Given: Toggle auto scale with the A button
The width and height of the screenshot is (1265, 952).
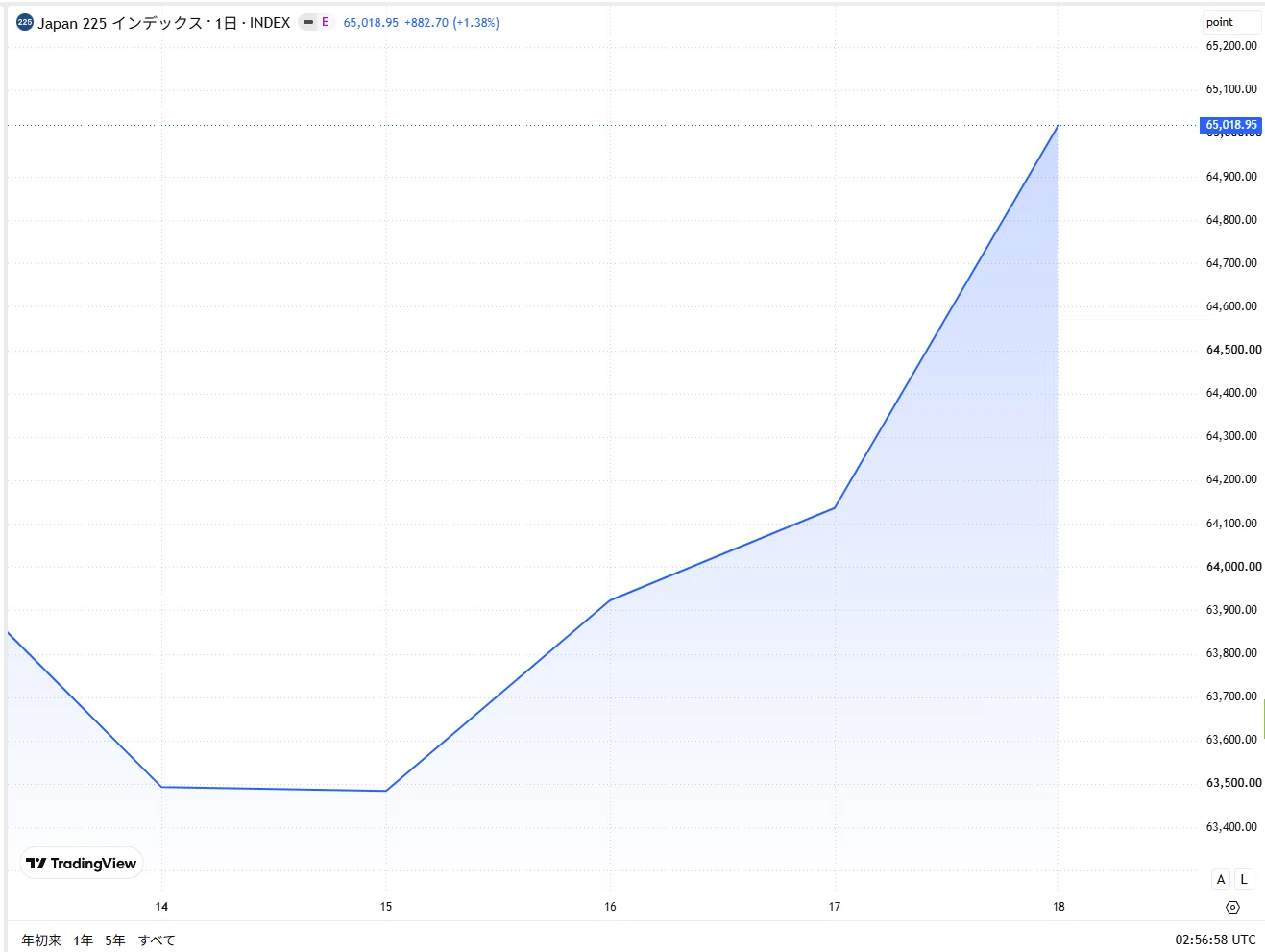Looking at the screenshot, I should (1221, 879).
